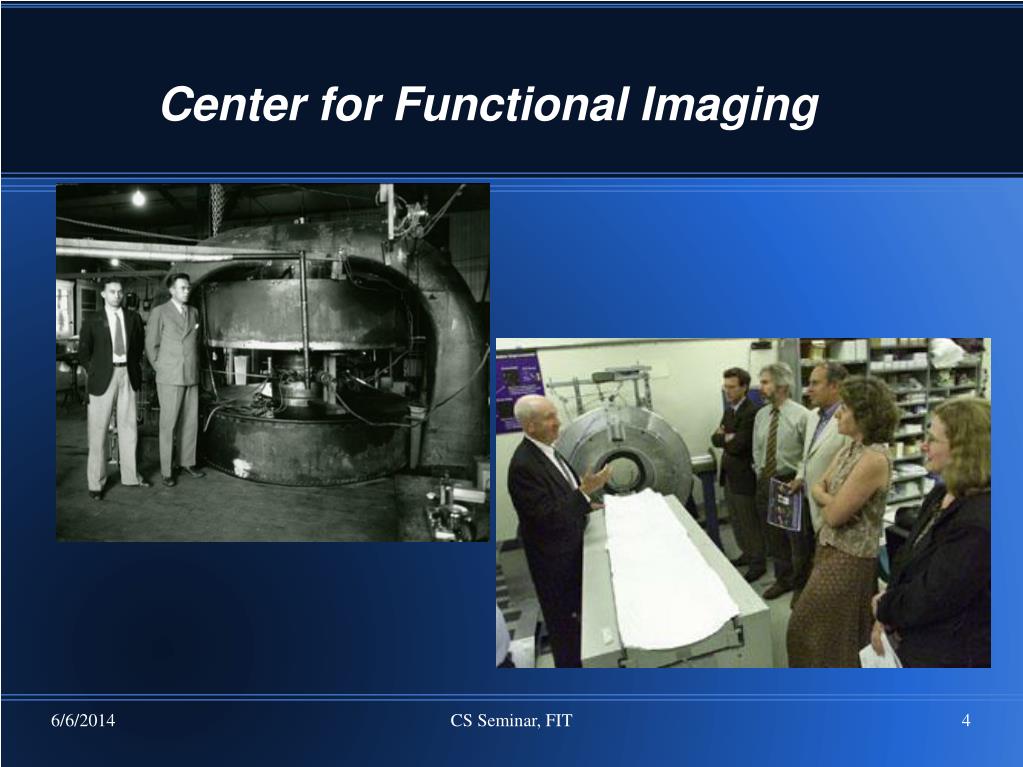Screen dimensions: 1023x767
Task: Click the slide title 'Center for Functional Imaging'
Action: [x=489, y=106]
